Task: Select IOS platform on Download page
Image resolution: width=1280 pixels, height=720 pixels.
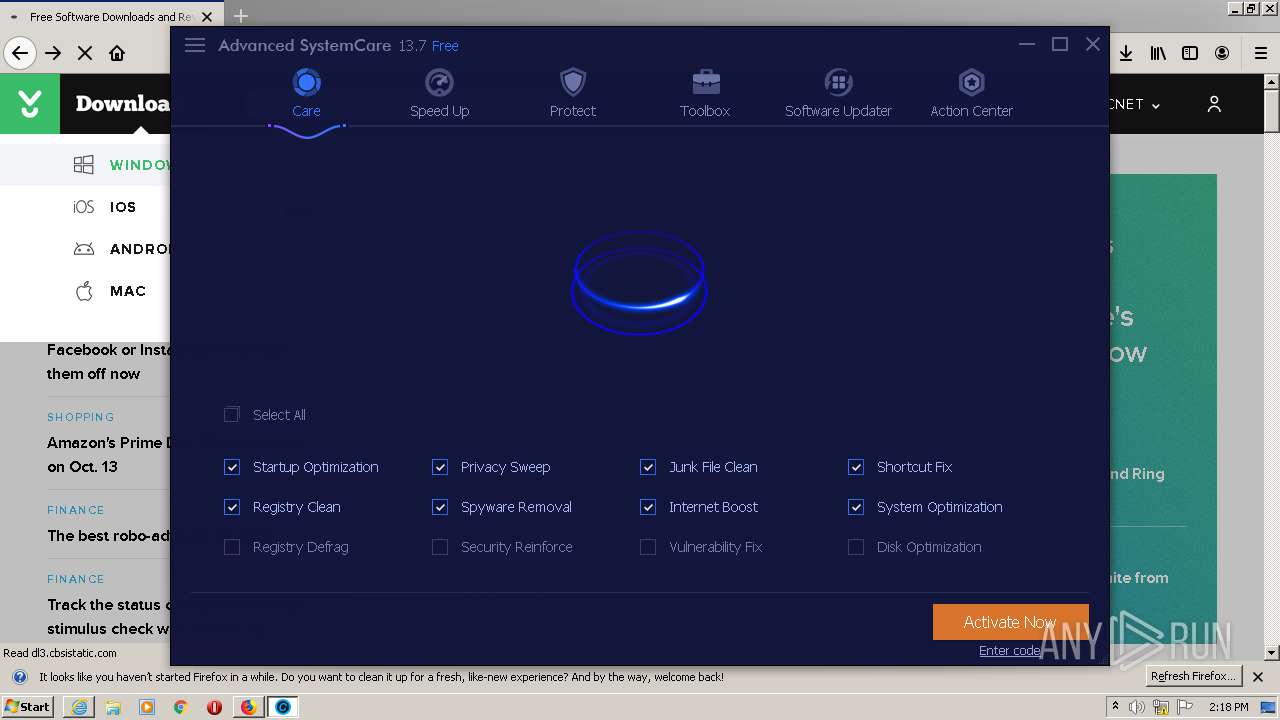Action: click(104, 207)
